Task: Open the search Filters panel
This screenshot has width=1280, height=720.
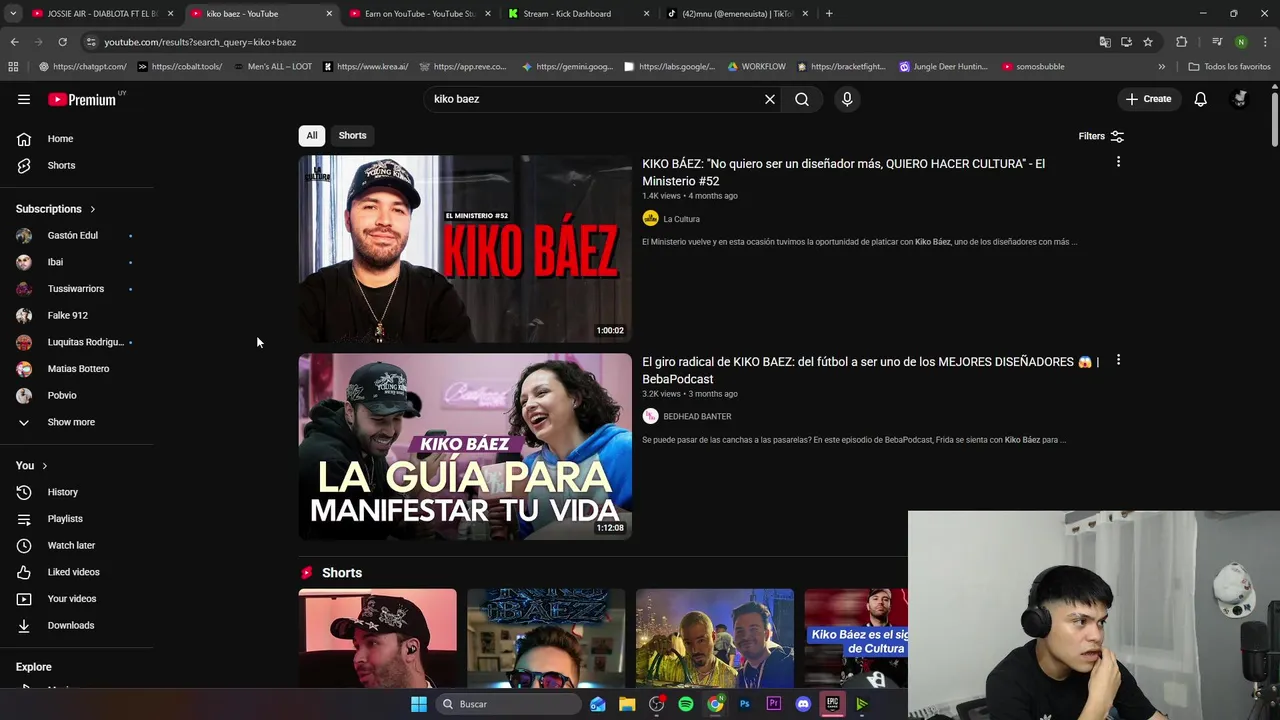Action: [1101, 136]
